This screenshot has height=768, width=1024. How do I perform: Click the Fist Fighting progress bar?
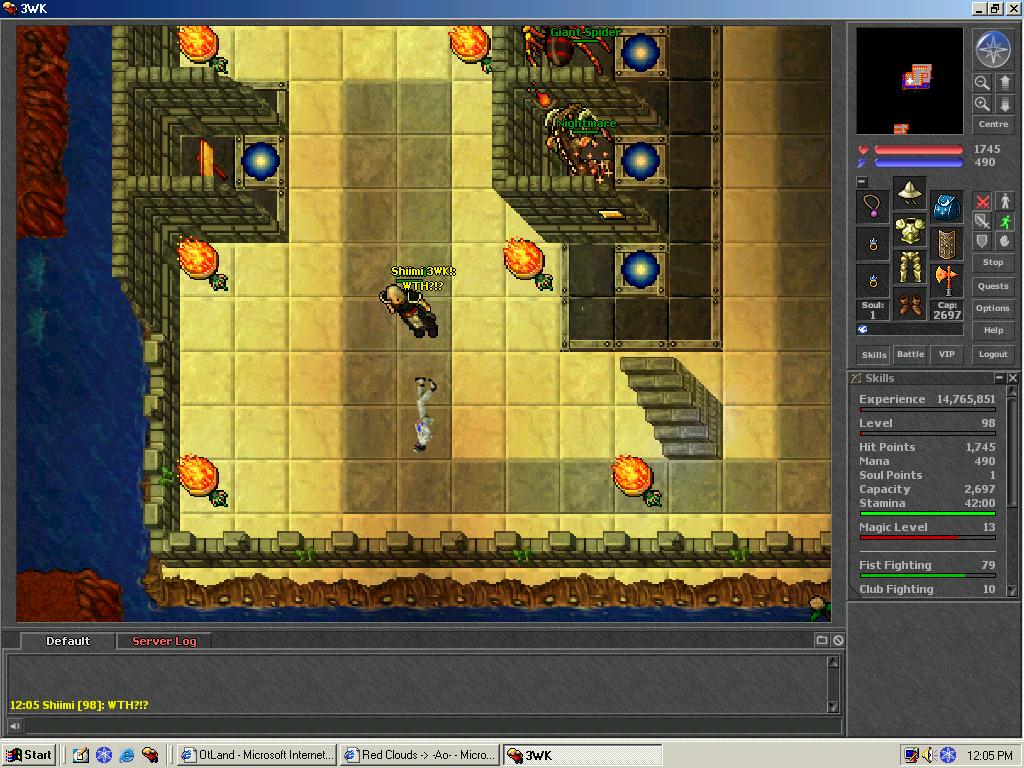click(x=927, y=575)
